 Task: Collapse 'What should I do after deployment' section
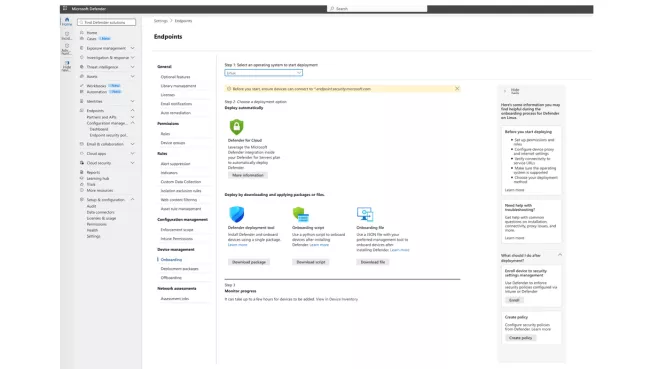(560, 255)
